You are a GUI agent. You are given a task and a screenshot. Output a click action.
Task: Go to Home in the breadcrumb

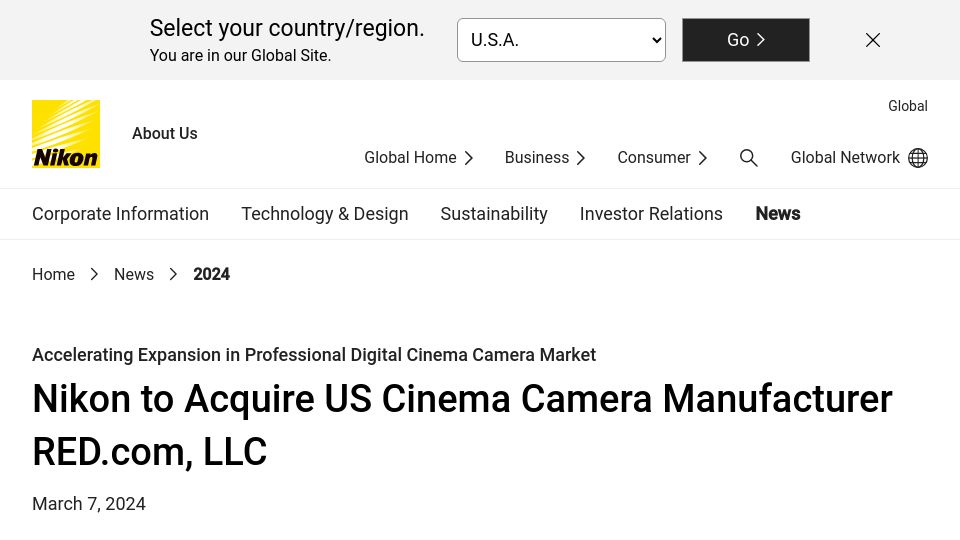(53, 274)
